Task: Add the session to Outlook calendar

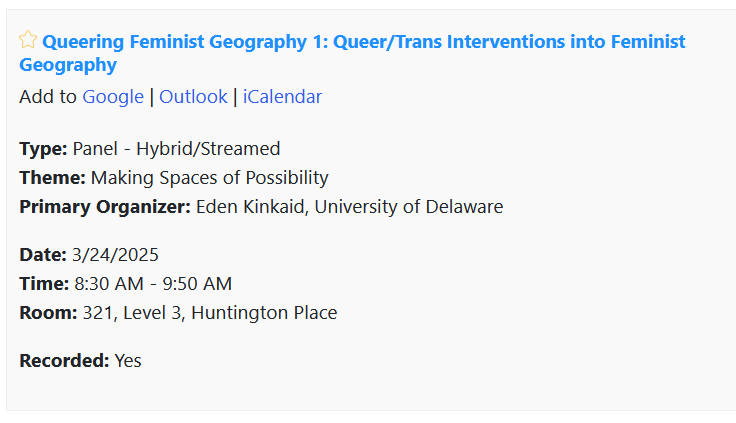Action: click(x=193, y=97)
